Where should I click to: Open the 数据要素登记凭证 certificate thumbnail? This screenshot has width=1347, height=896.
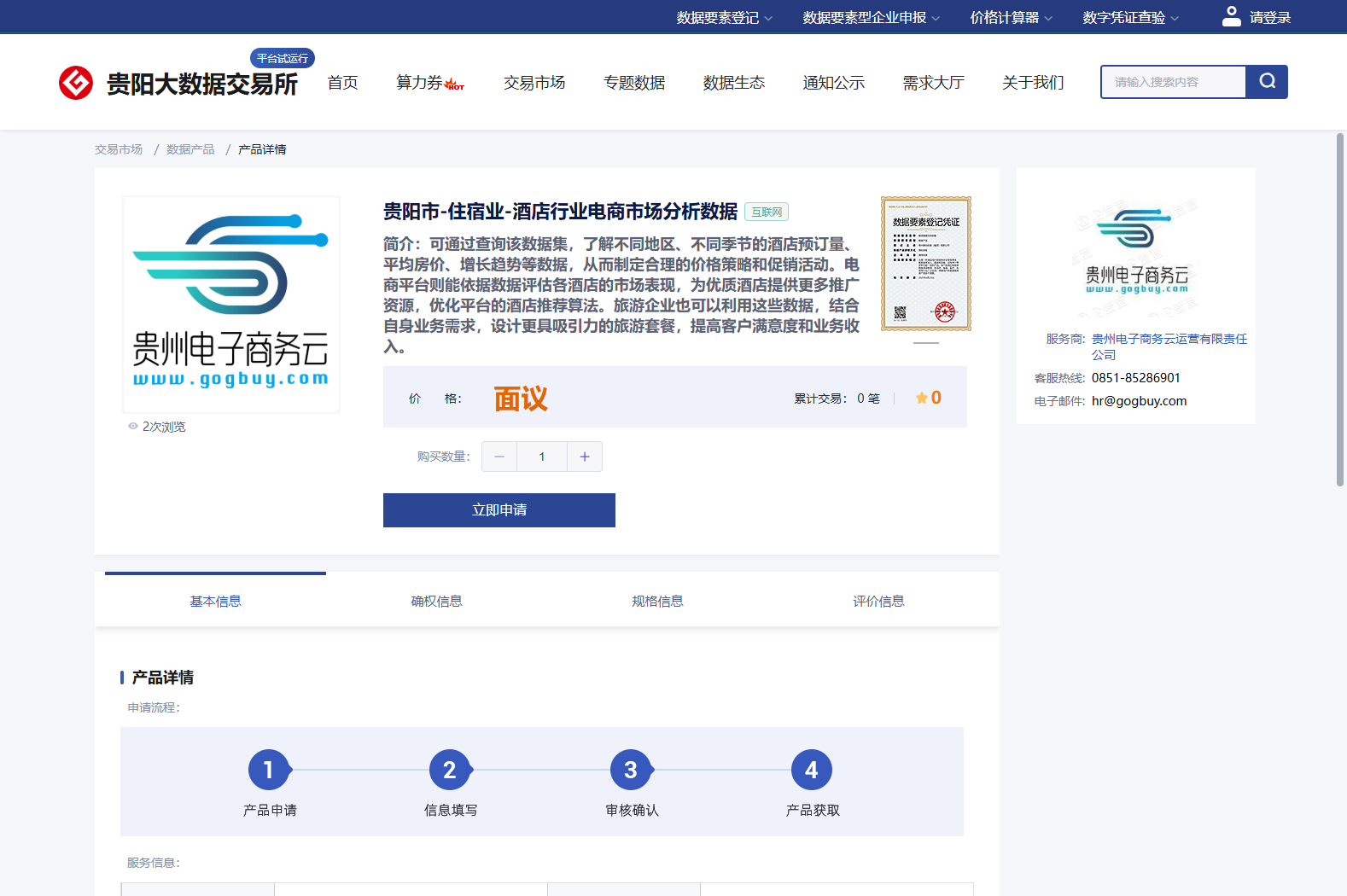pos(926,264)
